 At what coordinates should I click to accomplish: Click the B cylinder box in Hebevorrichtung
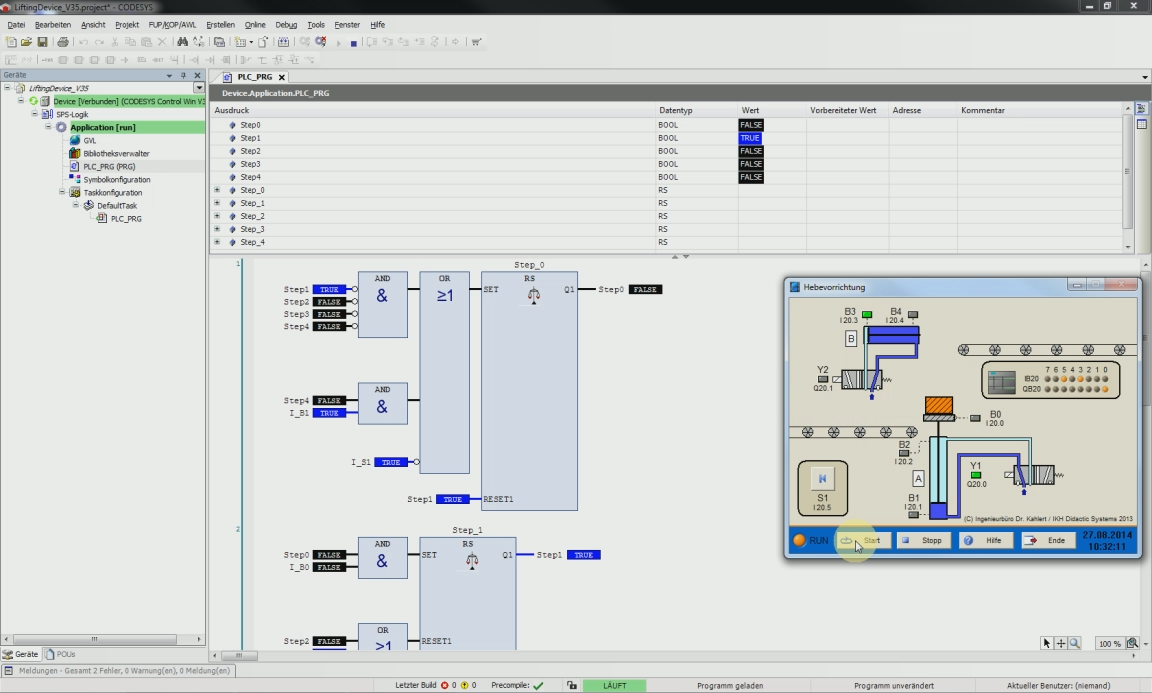(851, 338)
